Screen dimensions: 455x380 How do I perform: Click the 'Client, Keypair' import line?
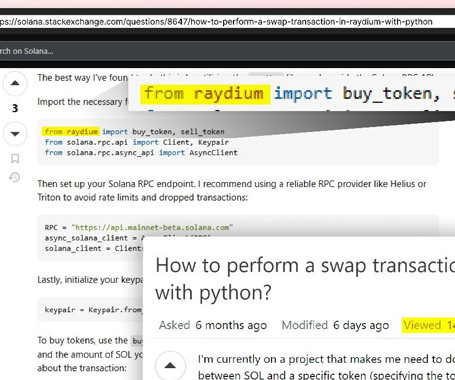137,142
